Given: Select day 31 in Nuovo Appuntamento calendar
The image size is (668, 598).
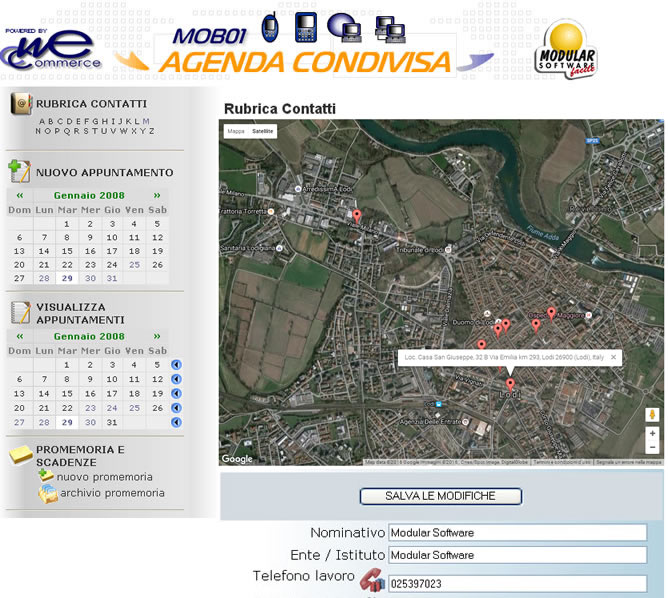Looking at the screenshot, I should [112, 278].
